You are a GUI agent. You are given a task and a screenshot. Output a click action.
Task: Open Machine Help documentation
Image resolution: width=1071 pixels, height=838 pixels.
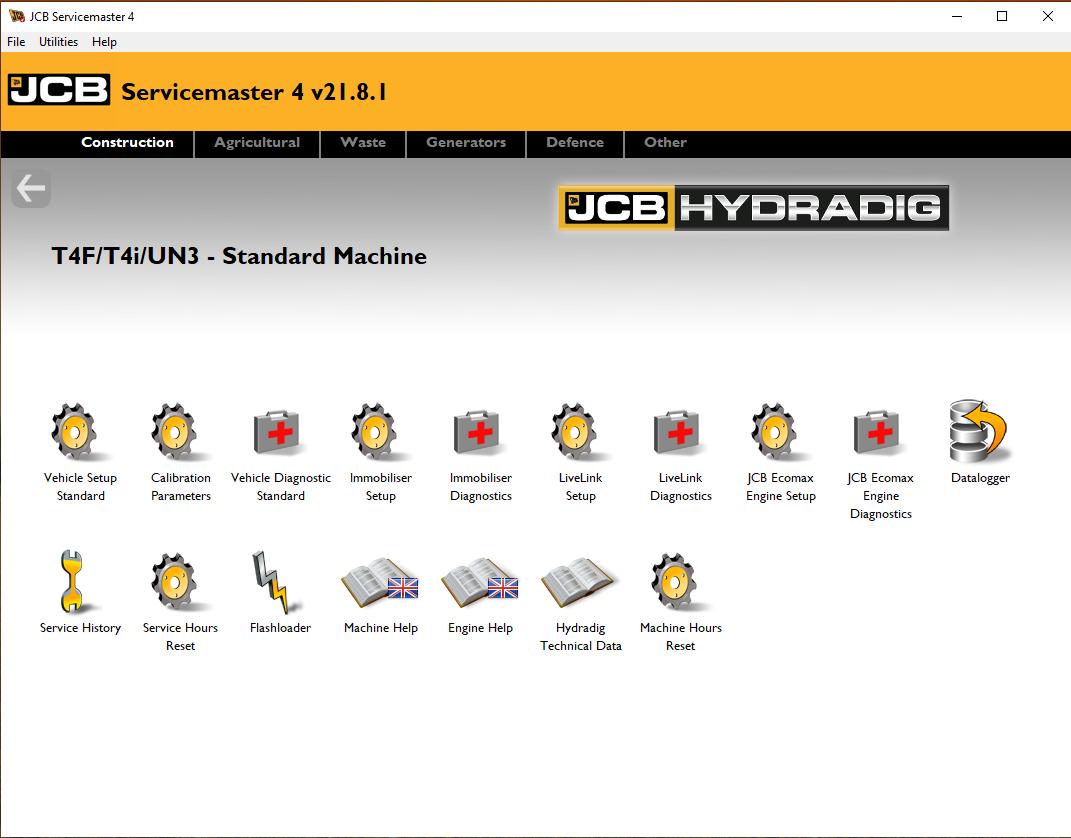(x=380, y=583)
